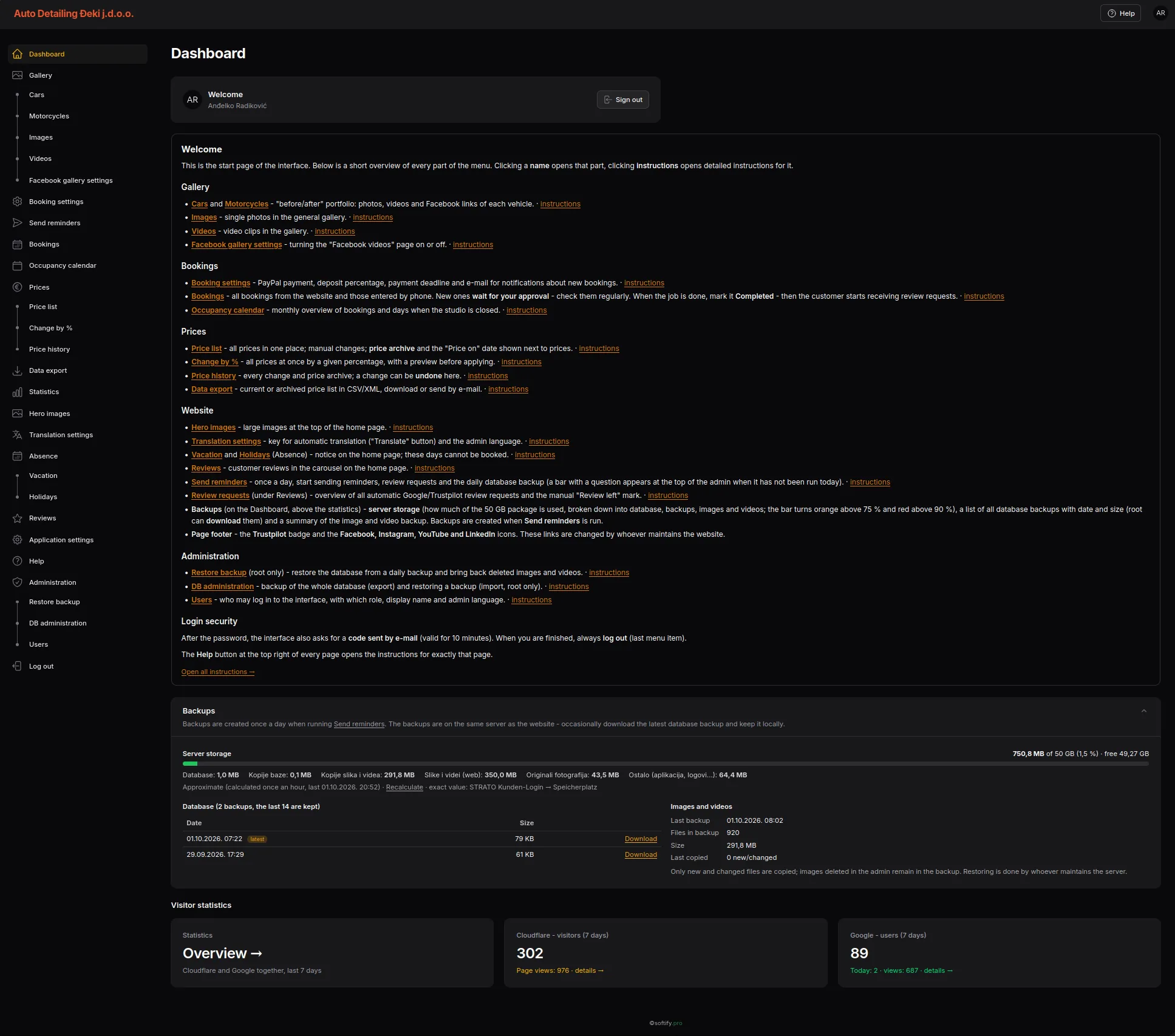Image resolution: width=1175 pixels, height=1036 pixels.
Task: Click the Help button at top right
Action: [x=1120, y=13]
